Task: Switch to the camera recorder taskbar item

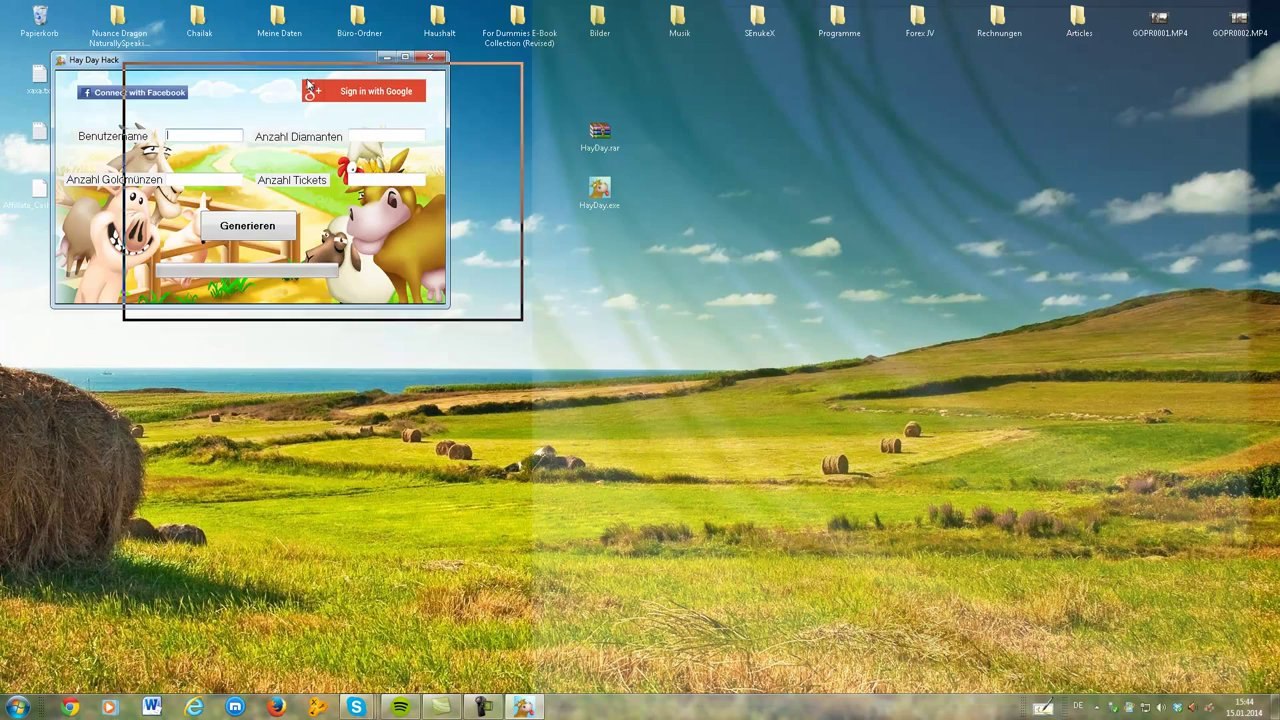Action: tap(483, 707)
